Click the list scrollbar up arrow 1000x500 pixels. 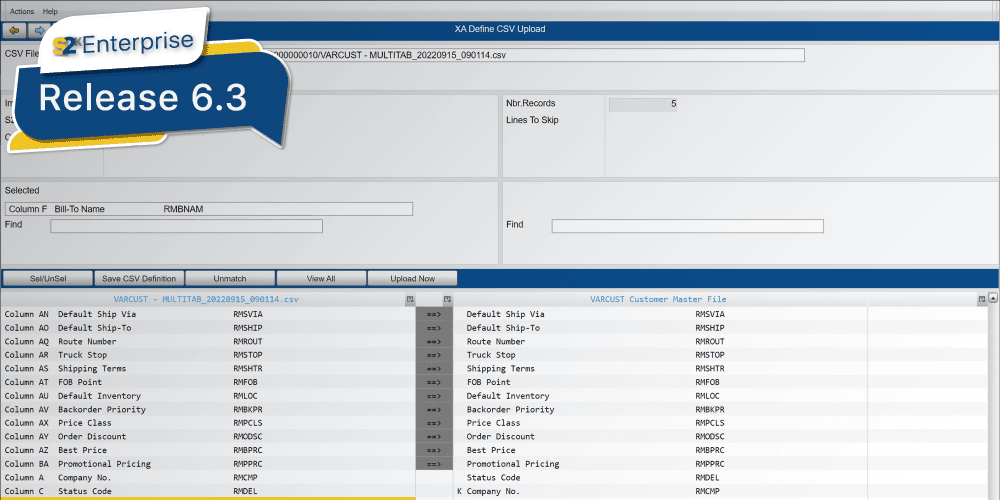point(993,298)
